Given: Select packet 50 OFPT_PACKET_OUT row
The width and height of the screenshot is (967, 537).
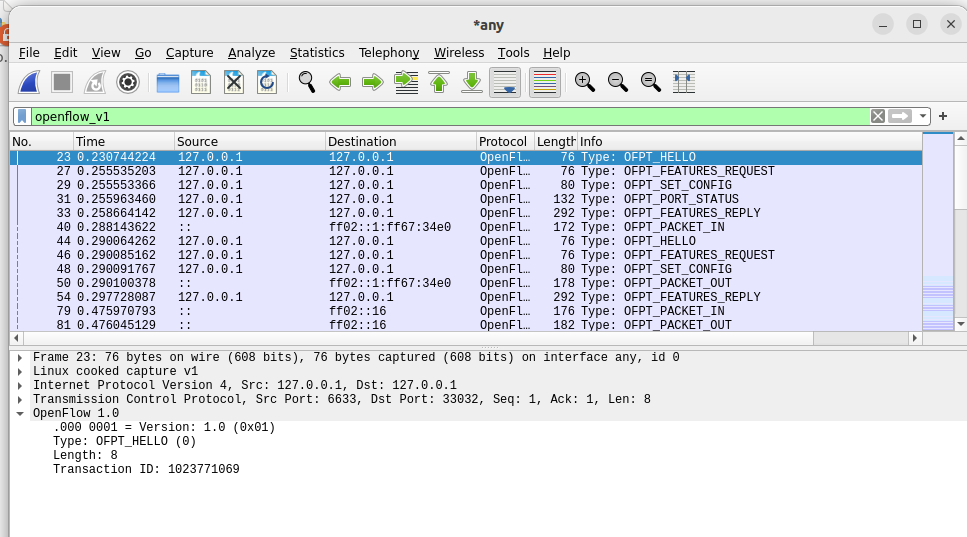Looking at the screenshot, I should [x=466, y=283].
